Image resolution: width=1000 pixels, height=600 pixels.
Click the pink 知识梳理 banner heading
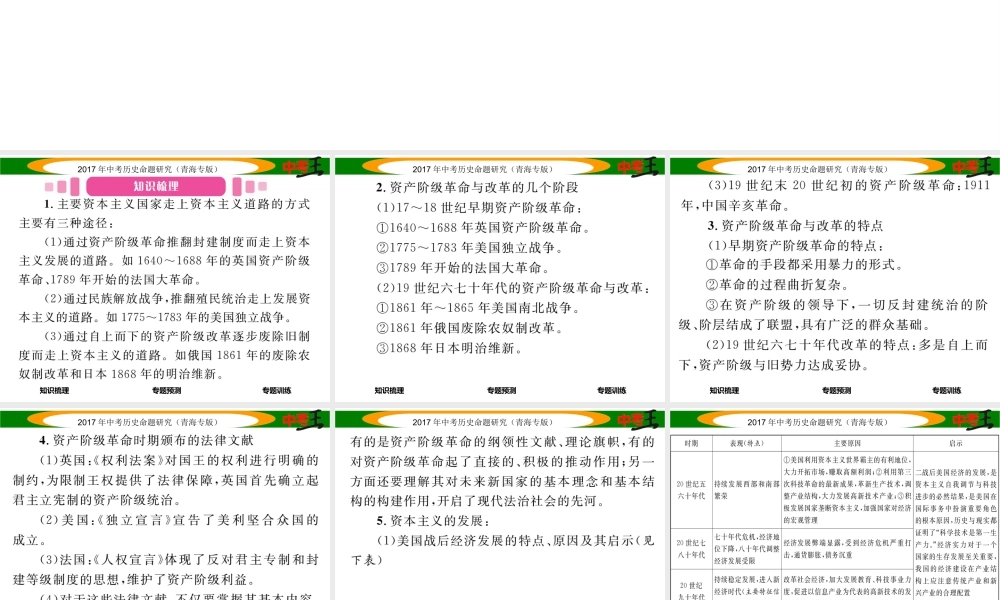click(156, 186)
